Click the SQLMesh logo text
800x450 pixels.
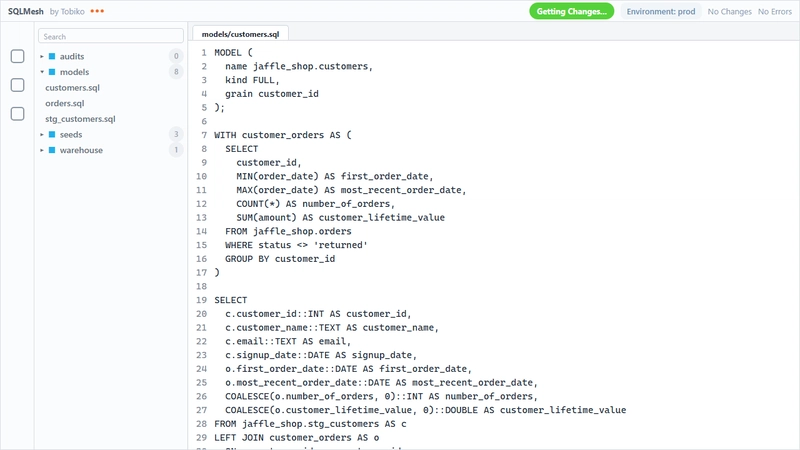[x=26, y=11]
